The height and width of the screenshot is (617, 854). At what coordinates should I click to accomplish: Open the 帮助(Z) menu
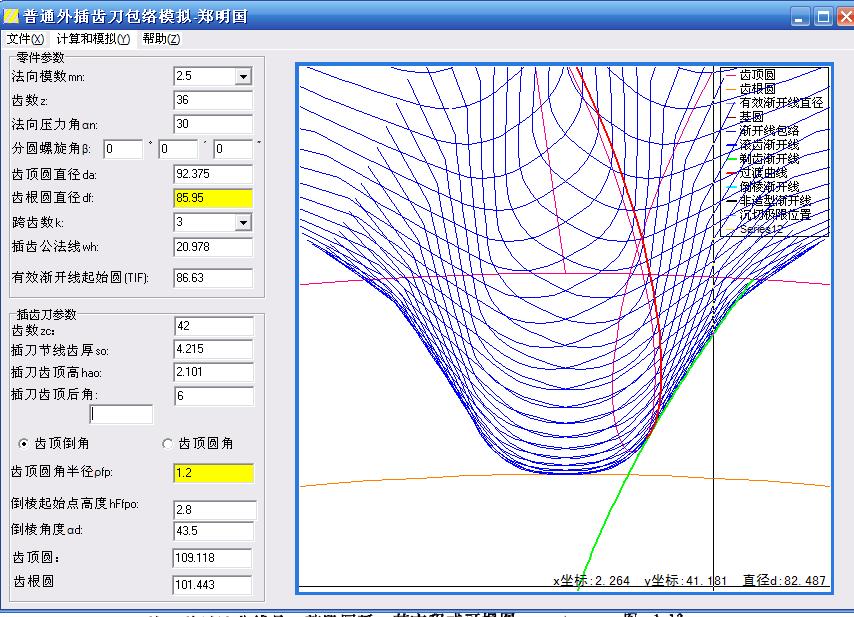click(x=161, y=39)
